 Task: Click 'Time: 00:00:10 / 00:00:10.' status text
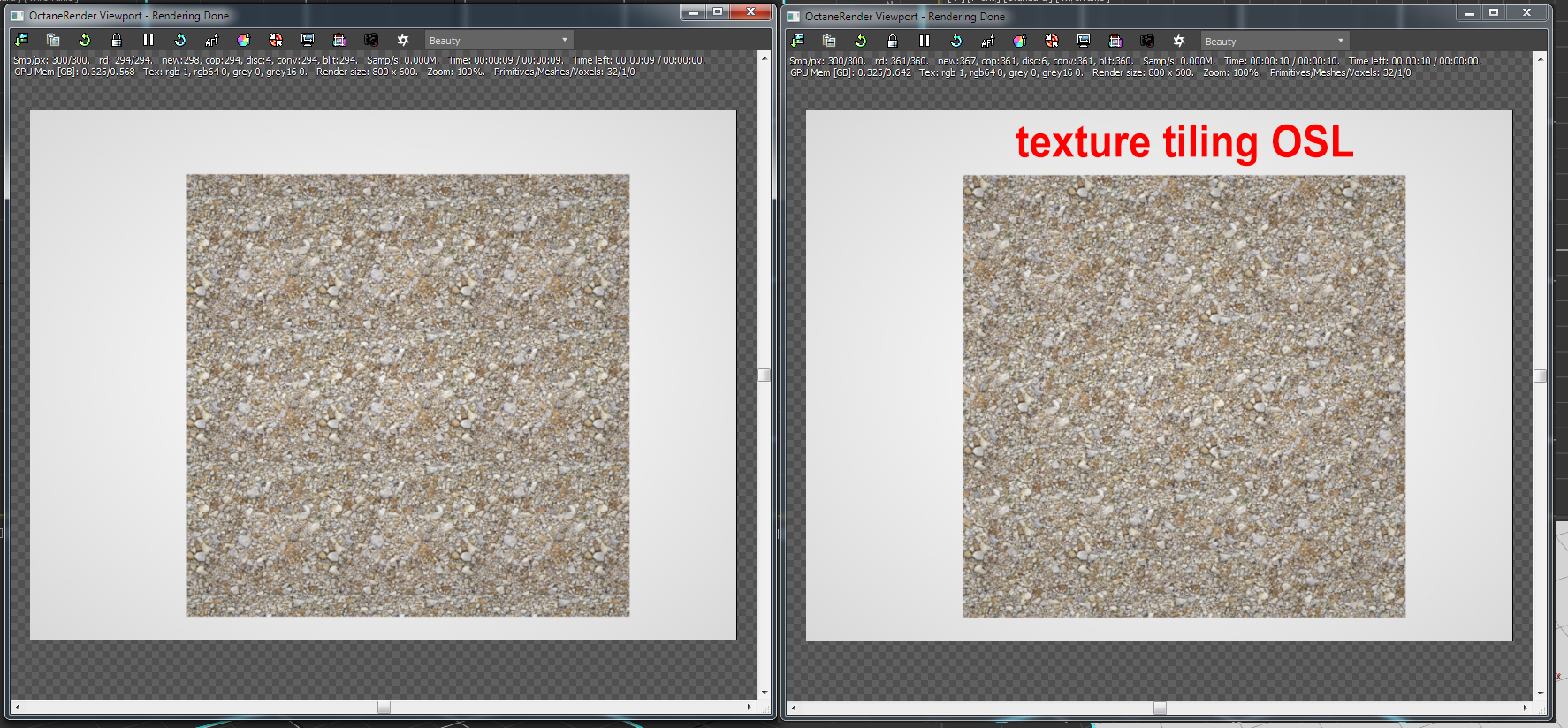coord(1282,61)
